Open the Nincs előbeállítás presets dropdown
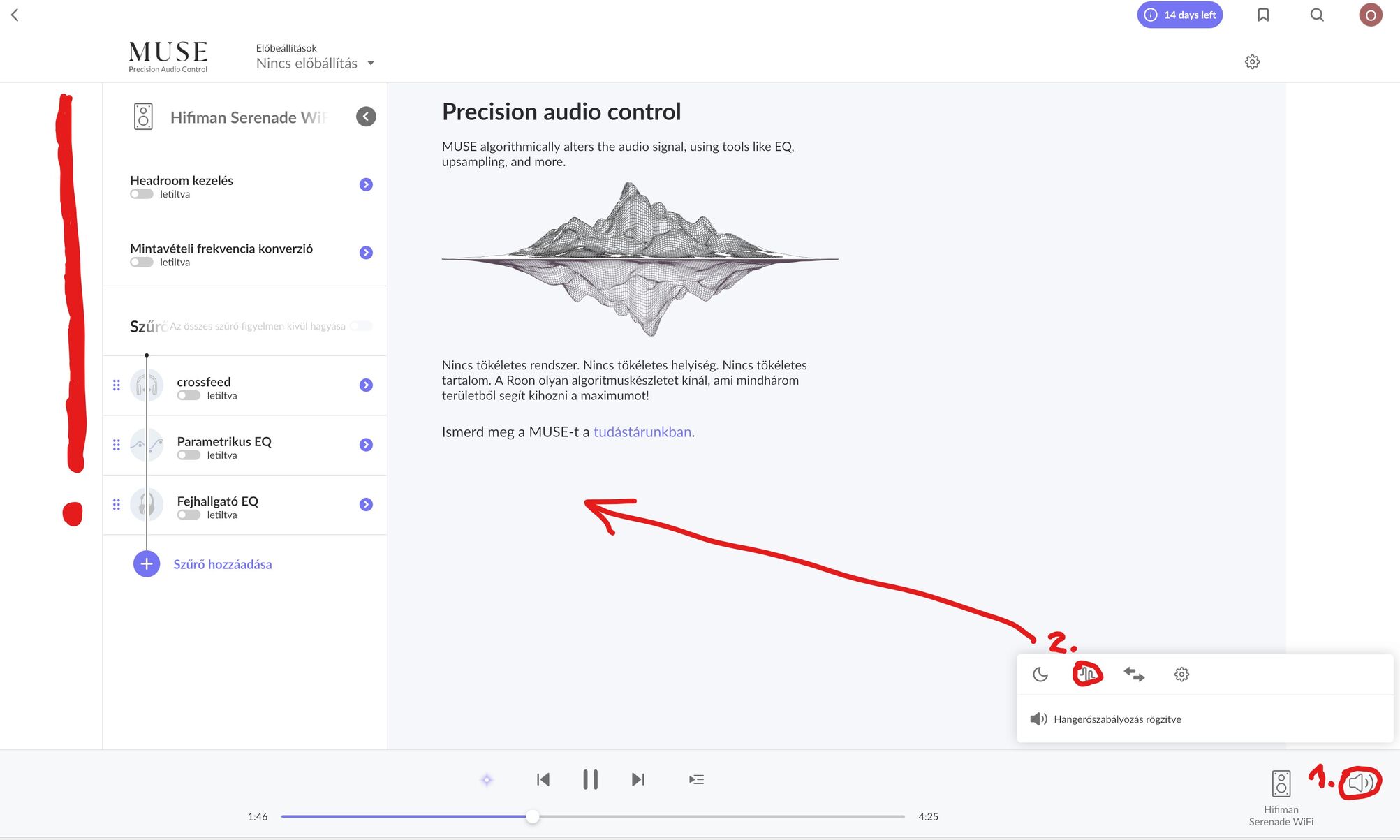The height and width of the screenshot is (840, 1400). tap(316, 64)
